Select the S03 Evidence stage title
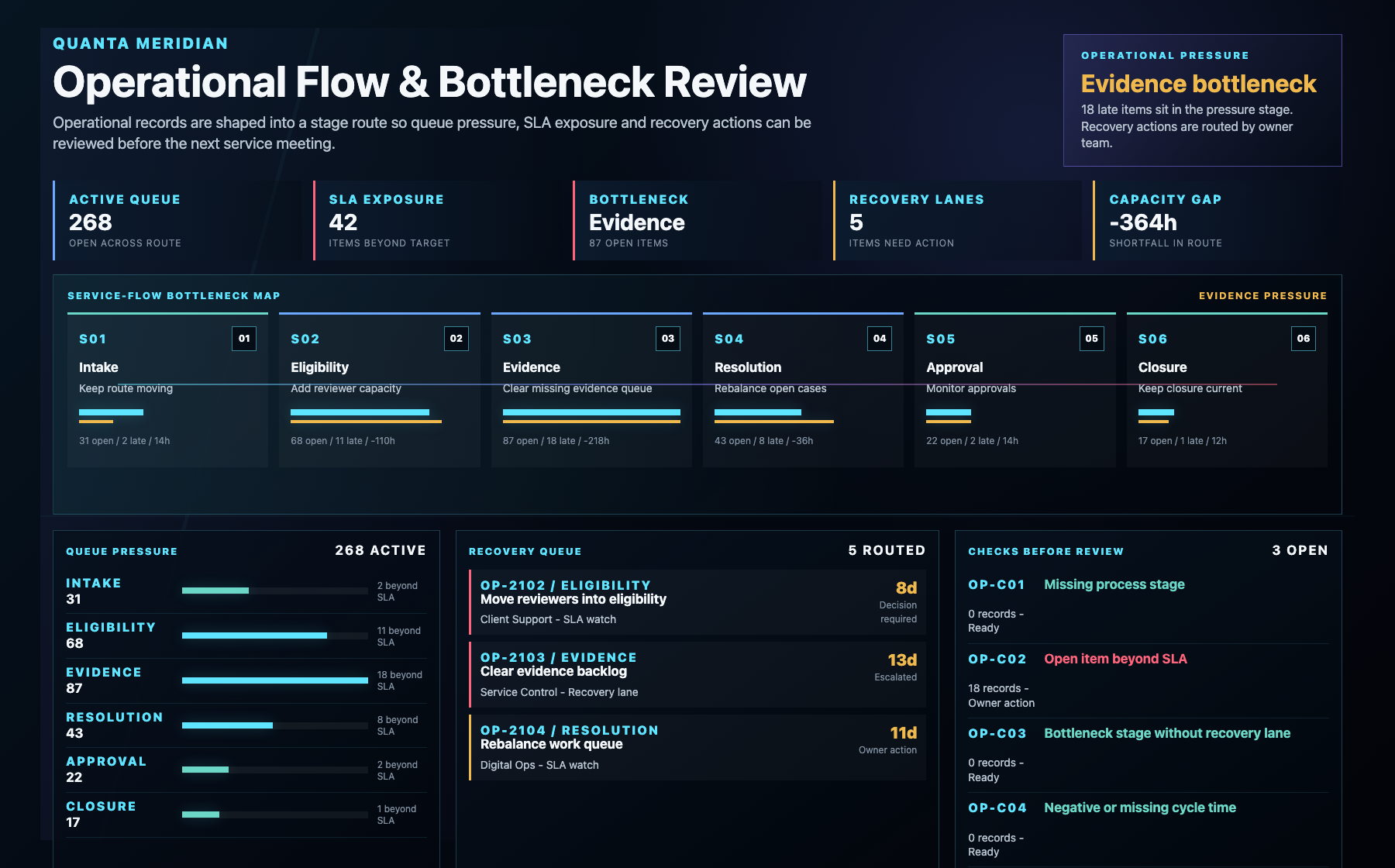 [x=531, y=367]
